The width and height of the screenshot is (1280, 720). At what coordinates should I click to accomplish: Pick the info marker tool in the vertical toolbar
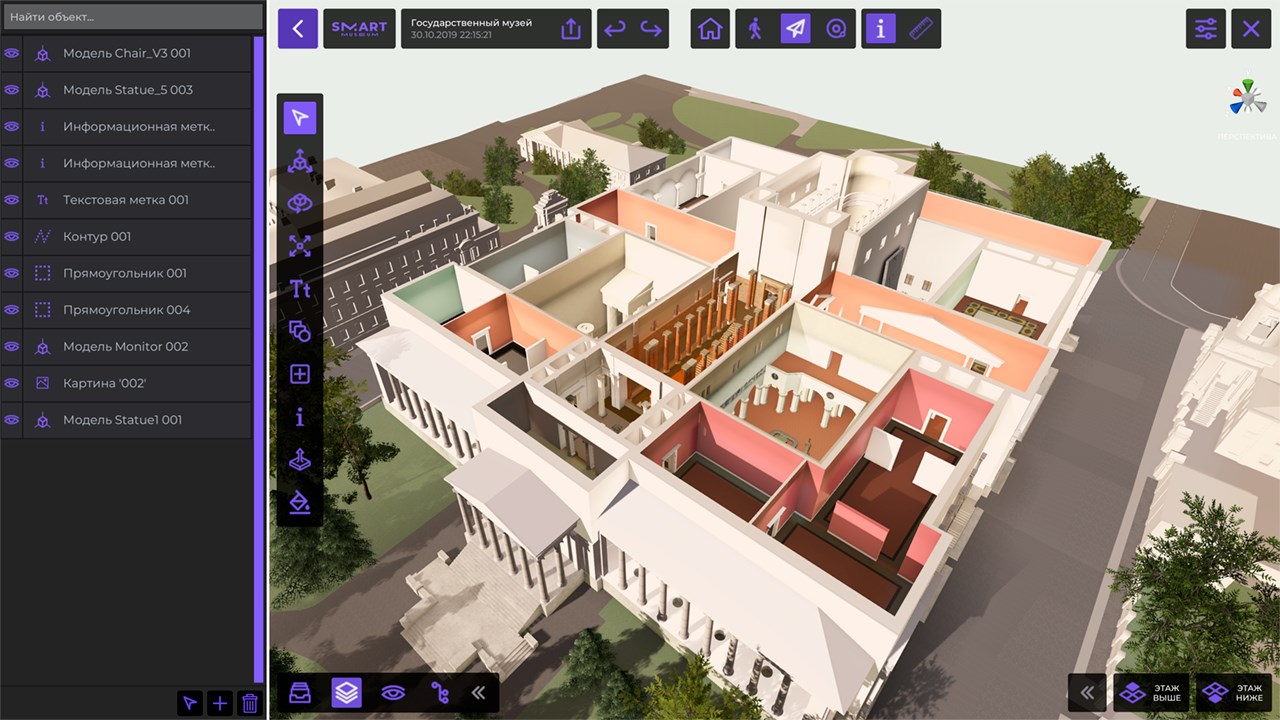pyautogui.click(x=300, y=417)
